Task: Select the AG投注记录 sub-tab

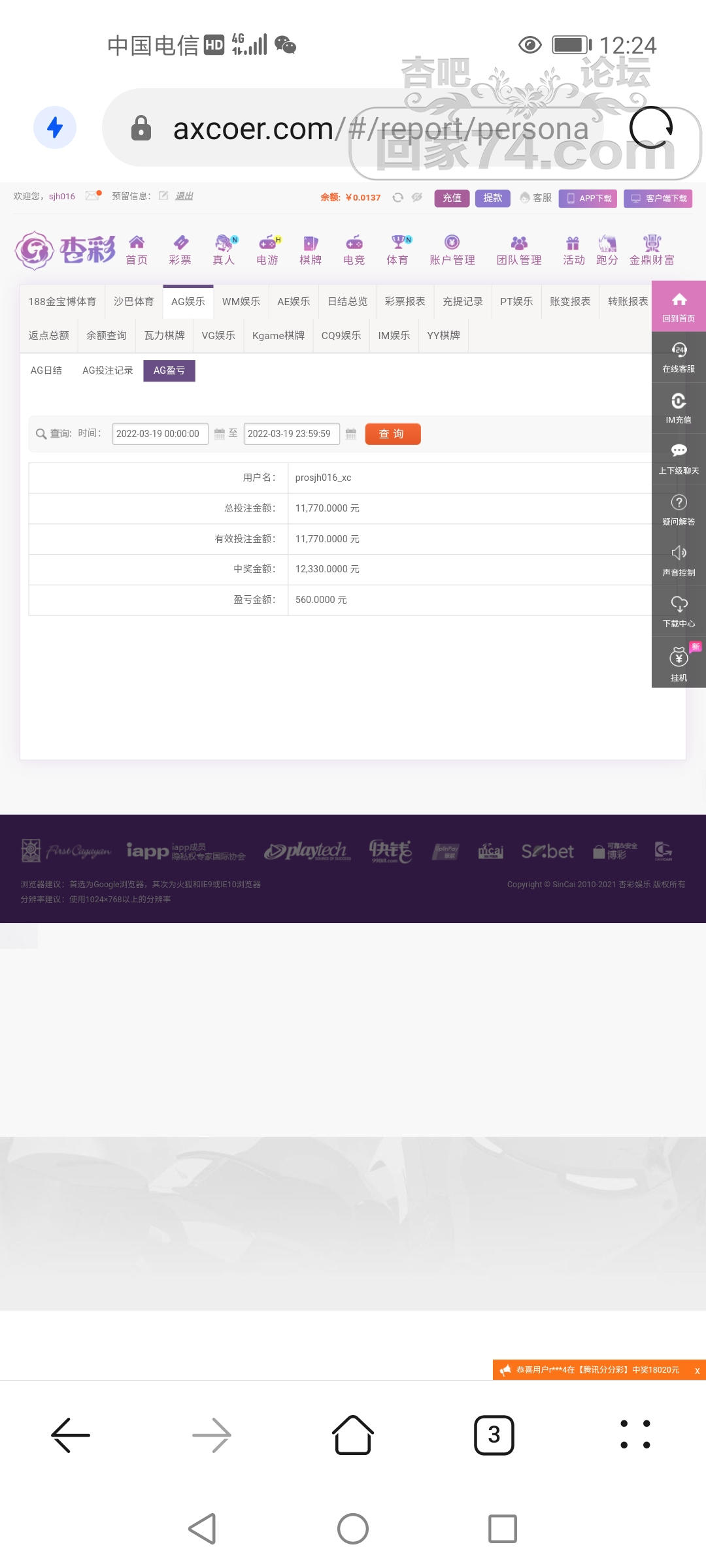Action: point(108,370)
